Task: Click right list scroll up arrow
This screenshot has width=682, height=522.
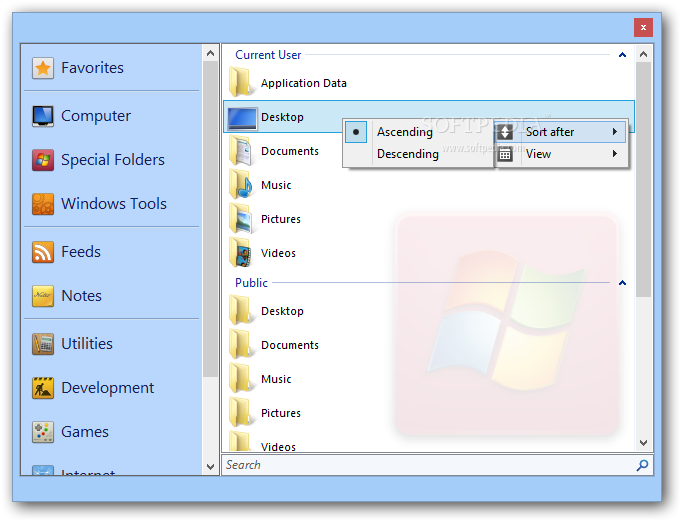Action: point(644,54)
